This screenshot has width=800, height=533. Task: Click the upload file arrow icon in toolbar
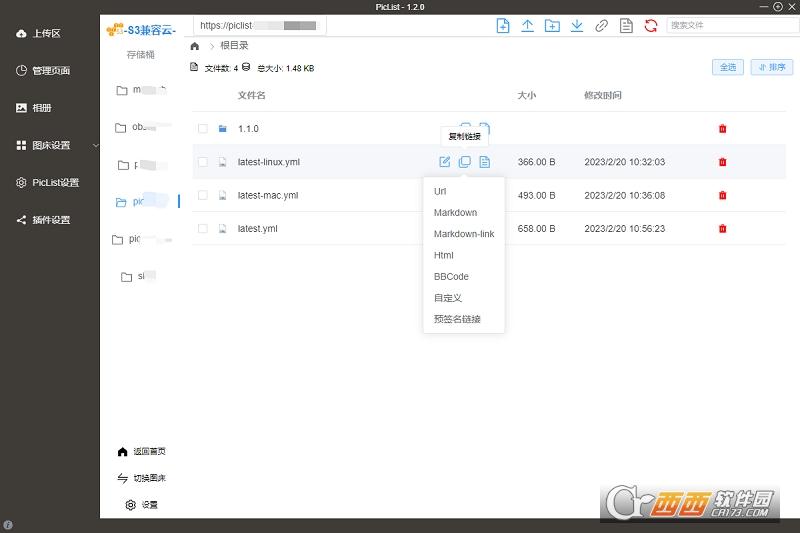(x=528, y=25)
